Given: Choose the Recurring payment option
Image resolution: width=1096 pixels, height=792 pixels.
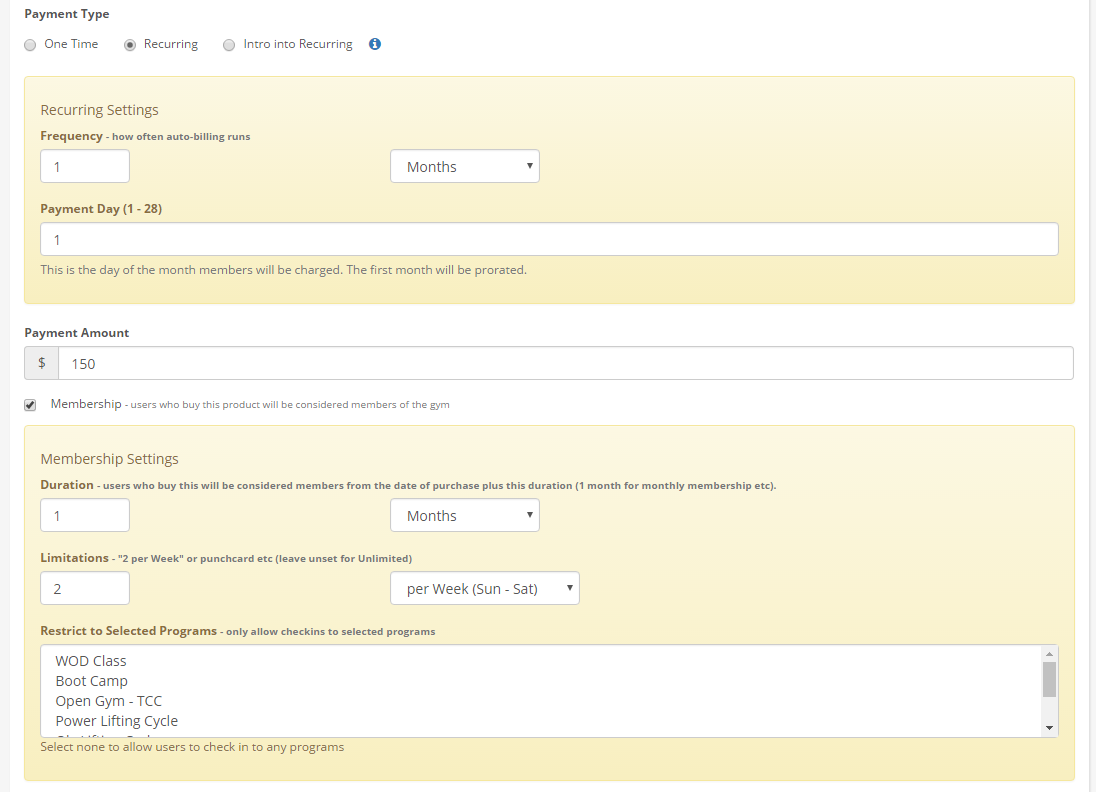Looking at the screenshot, I should (130, 45).
